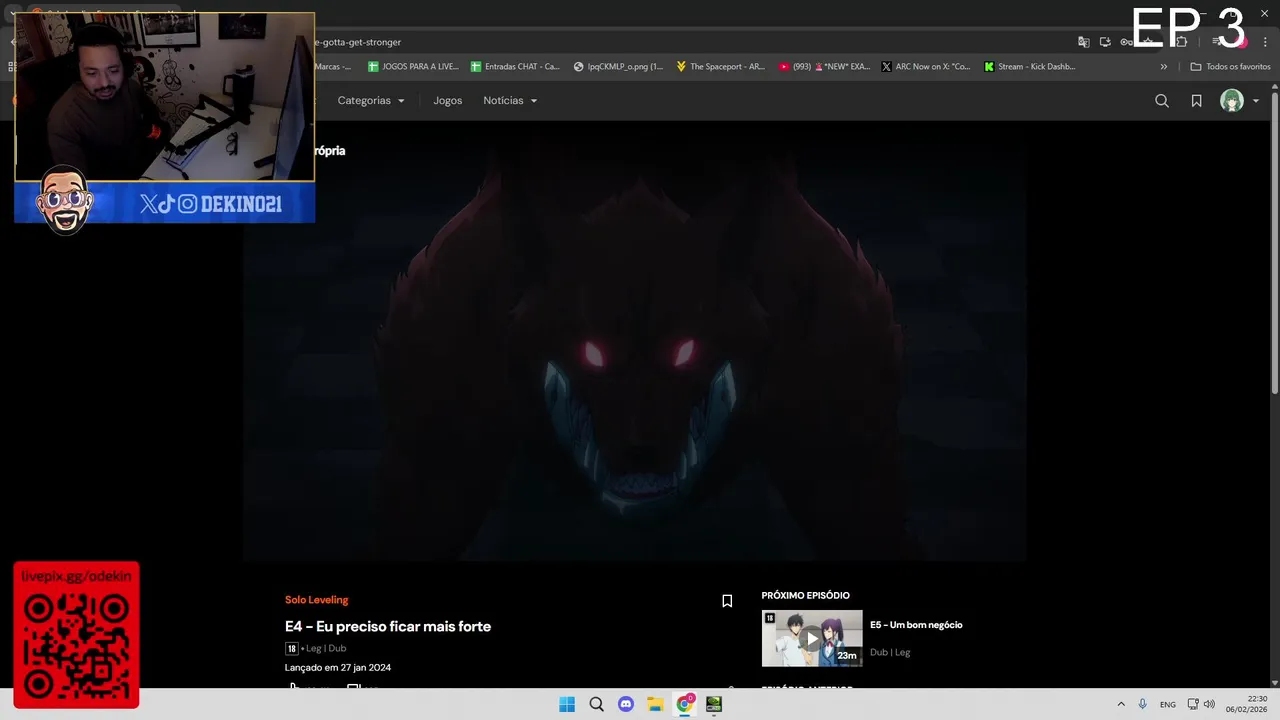Click the video player showing the wolf

pos(634,340)
